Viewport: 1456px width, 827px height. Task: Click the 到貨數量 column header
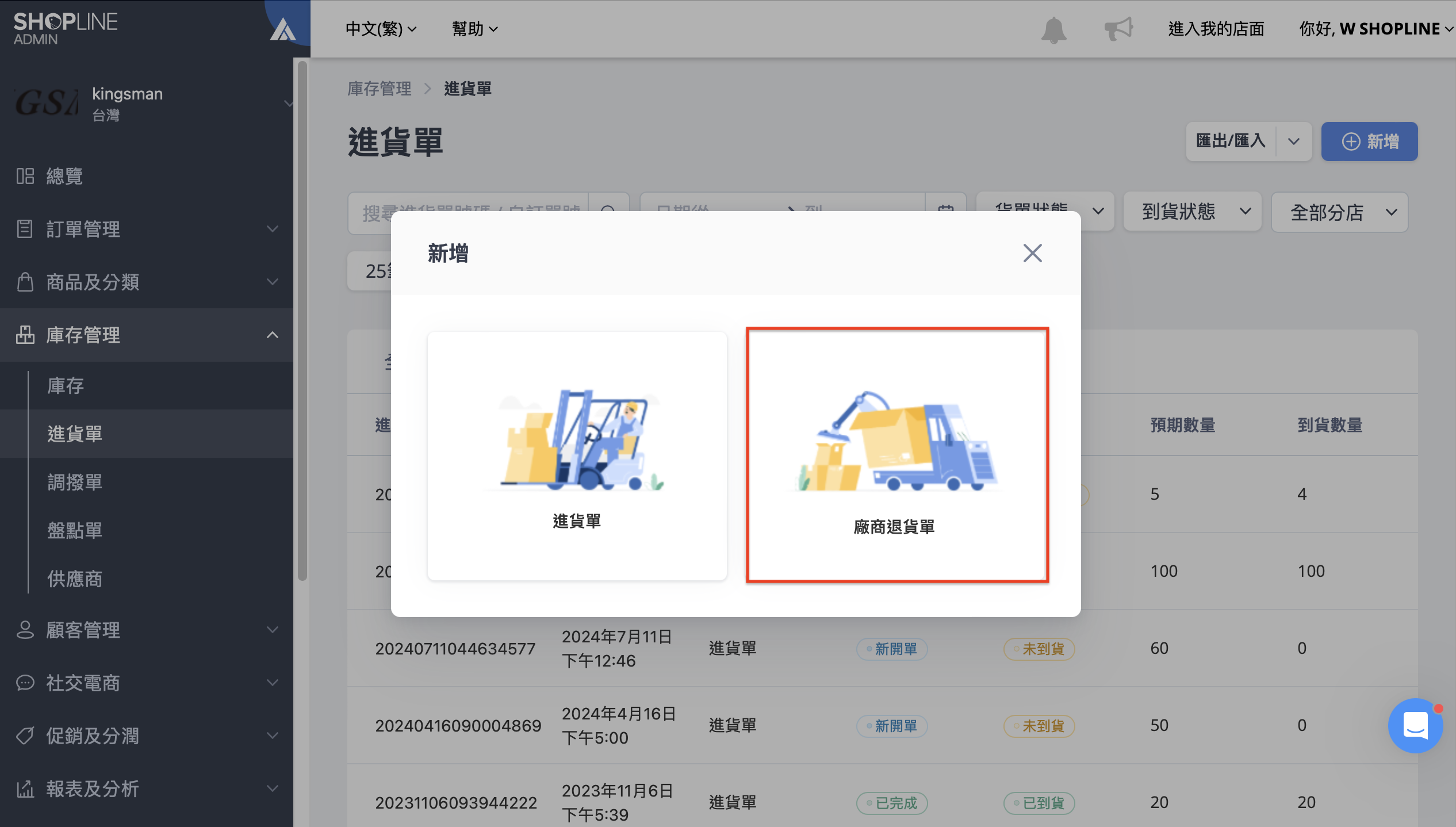[1330, 425]
